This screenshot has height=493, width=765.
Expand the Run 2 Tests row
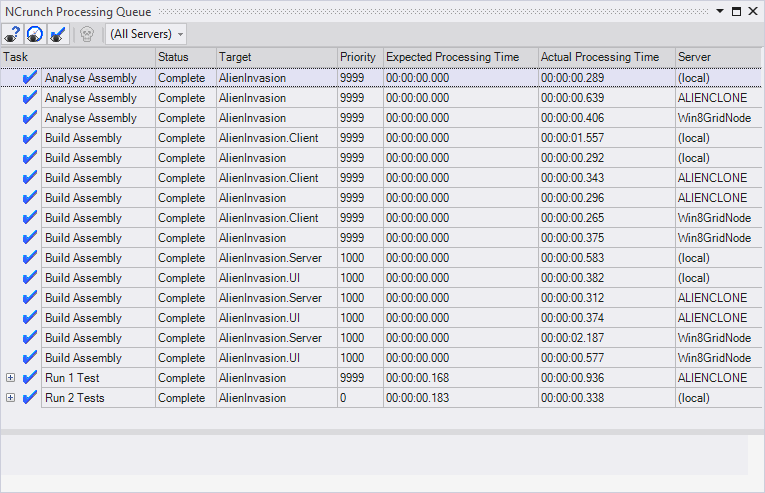pyautogui.click(x=11, y=398)
